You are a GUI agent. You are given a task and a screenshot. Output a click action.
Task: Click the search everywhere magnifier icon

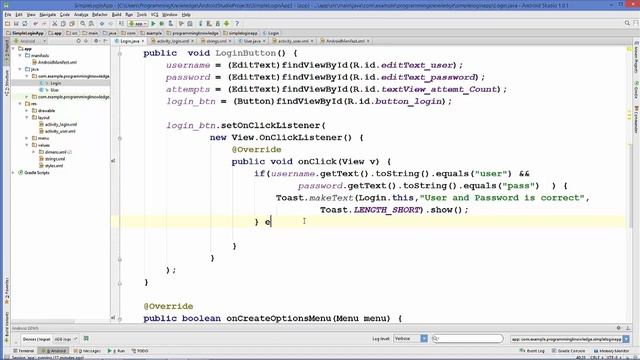tap(627, 23)
